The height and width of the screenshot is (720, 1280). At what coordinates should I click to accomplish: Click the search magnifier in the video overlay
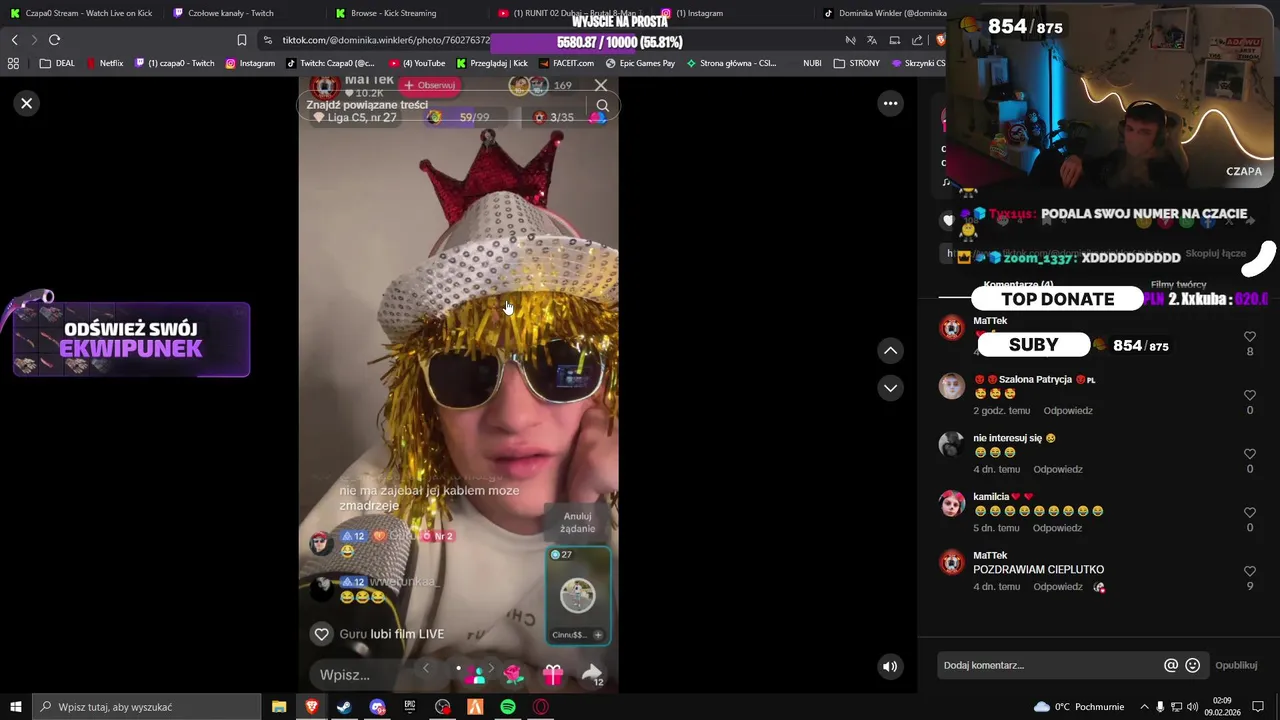pos(602,105)
